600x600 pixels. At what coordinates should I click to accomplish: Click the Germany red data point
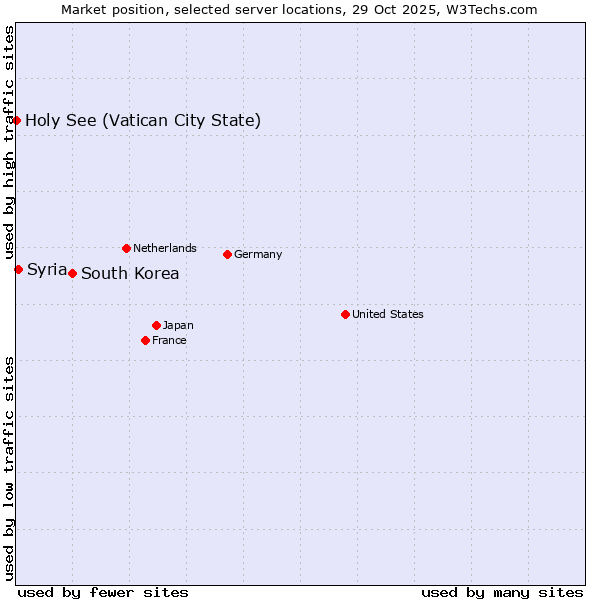pos(227,254)
